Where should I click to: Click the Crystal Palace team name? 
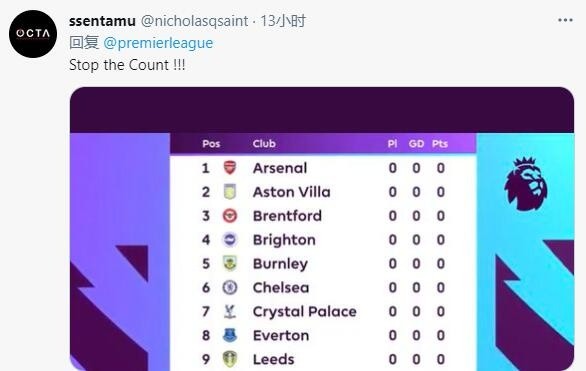305,312
